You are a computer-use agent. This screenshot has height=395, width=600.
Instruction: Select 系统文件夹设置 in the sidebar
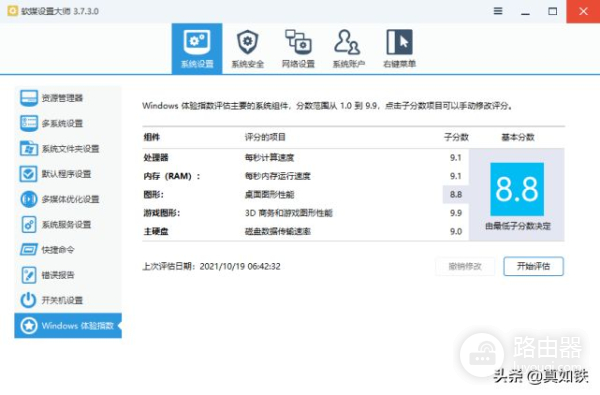tap(68, 149)
